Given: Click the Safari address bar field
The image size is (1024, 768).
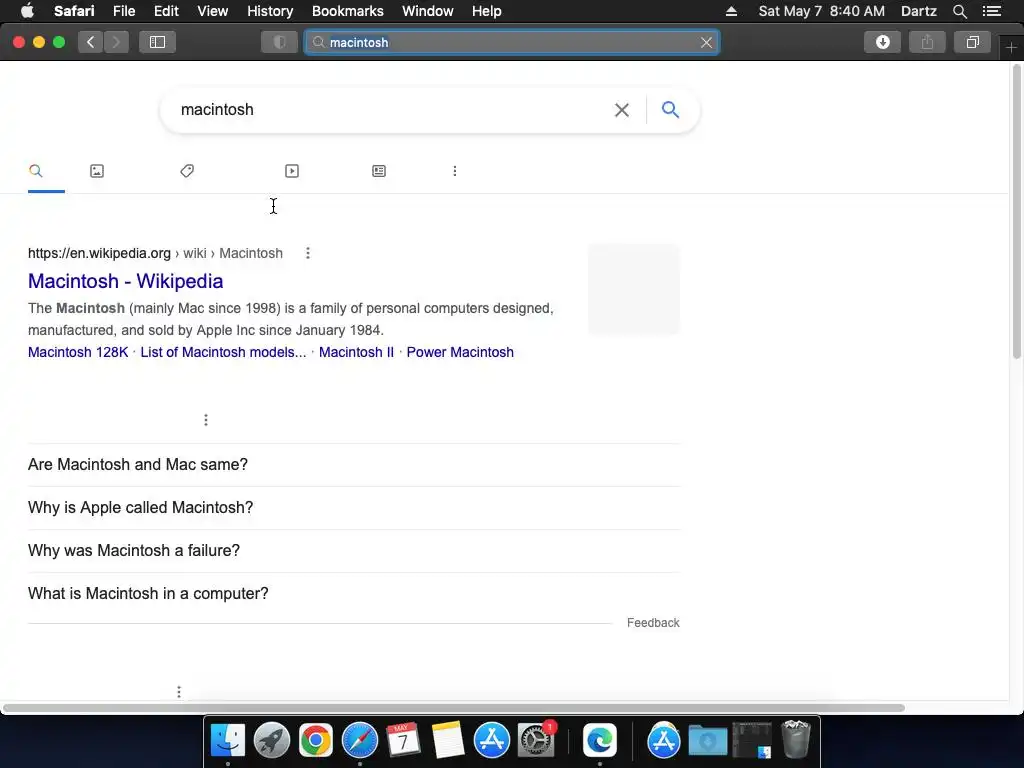Looking at the screenshot, I should point(512,42).
